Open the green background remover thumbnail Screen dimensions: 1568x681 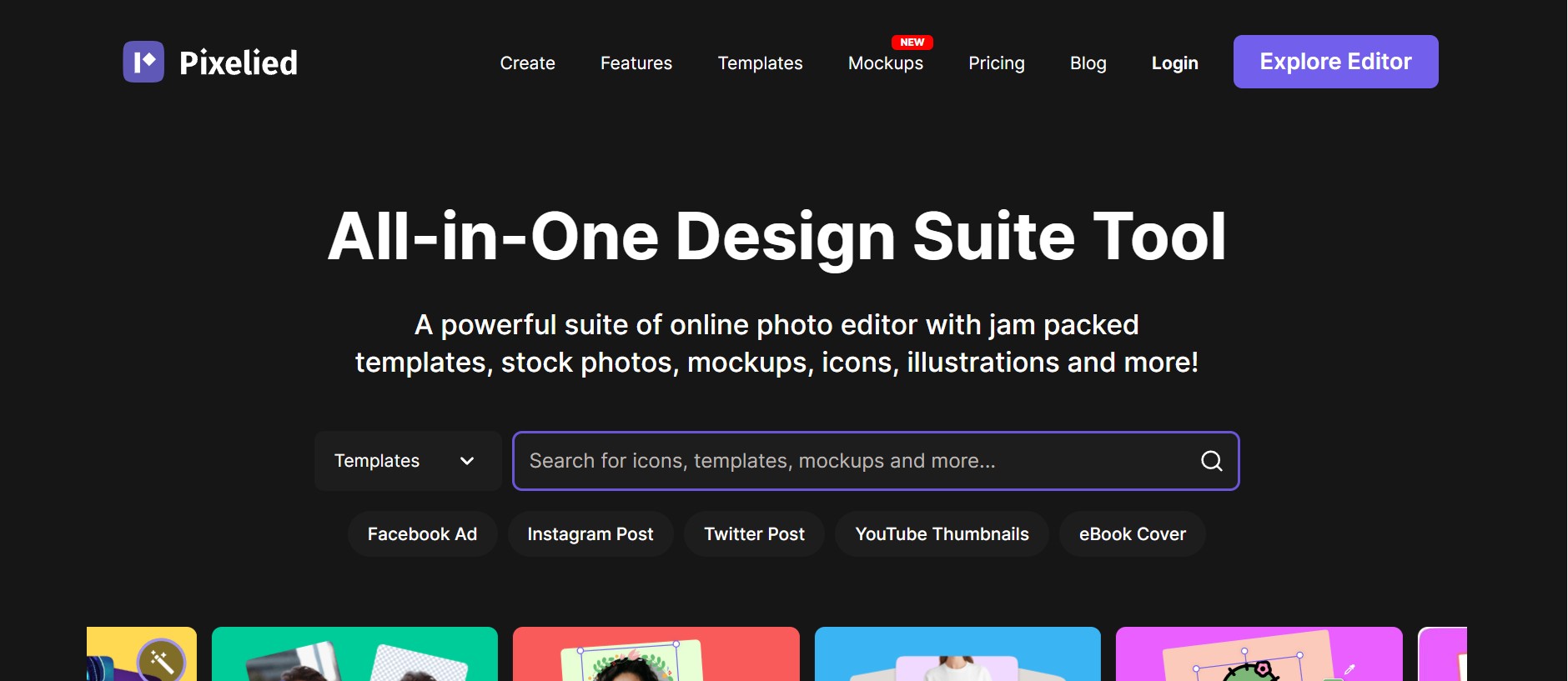(354, 654)
